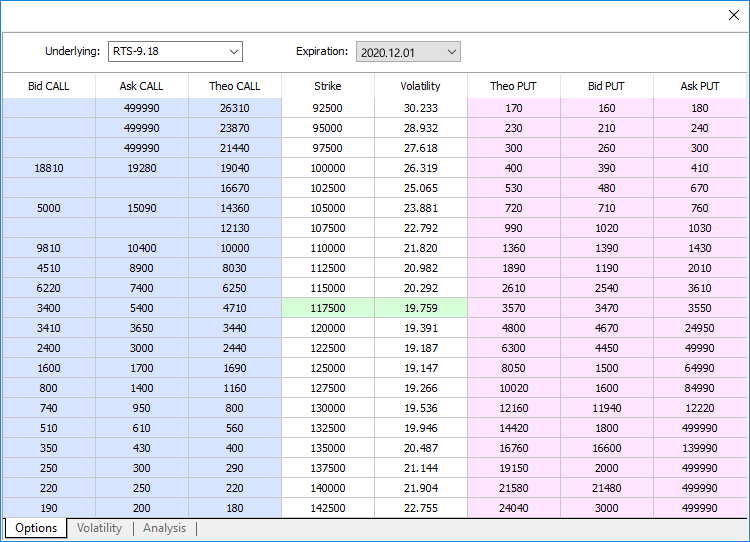Click Theo CALL value 290
This screenshot has width=750, height=542.
(x=234, y=468)
